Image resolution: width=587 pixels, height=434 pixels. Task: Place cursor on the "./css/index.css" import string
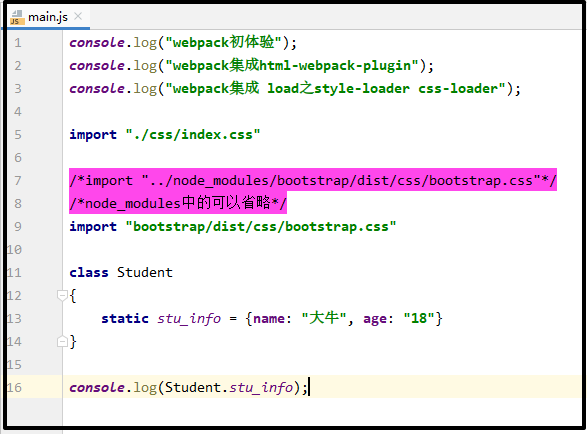(x=192, y=134)
